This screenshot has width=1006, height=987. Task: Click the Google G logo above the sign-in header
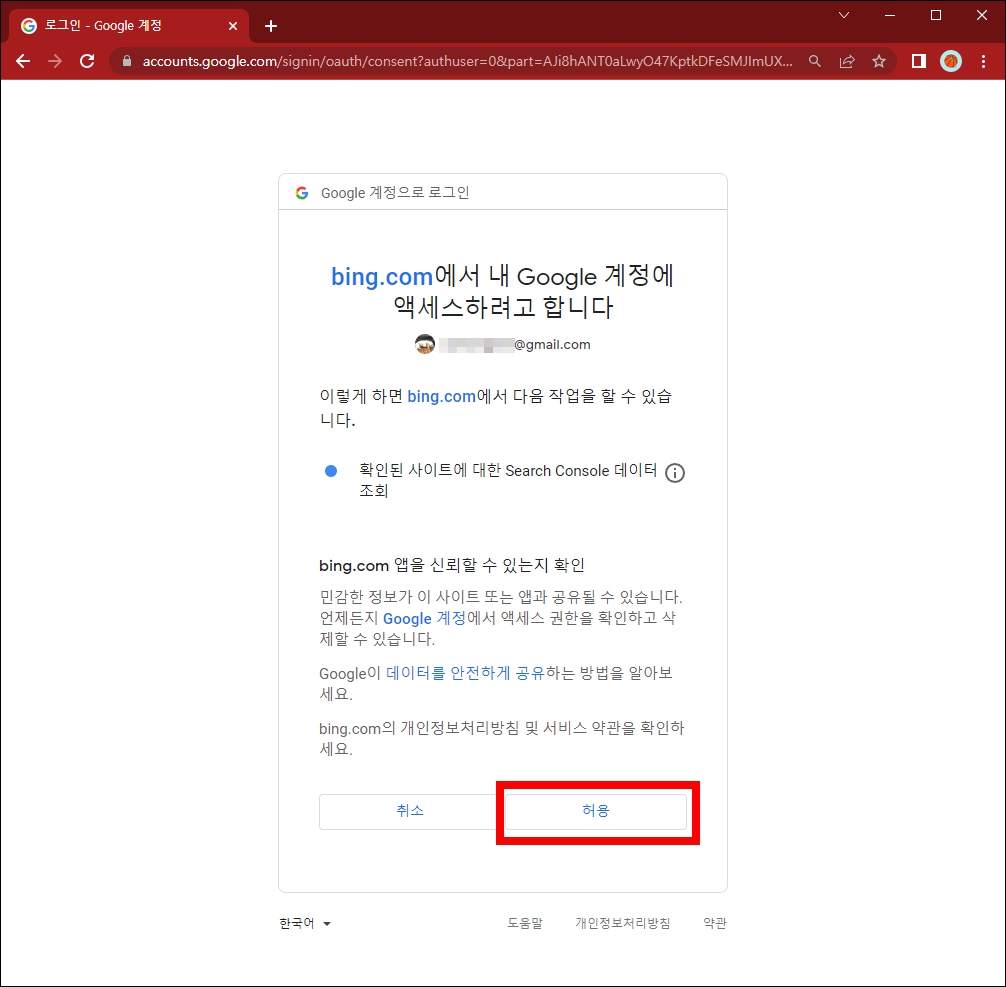click(302, 192)
